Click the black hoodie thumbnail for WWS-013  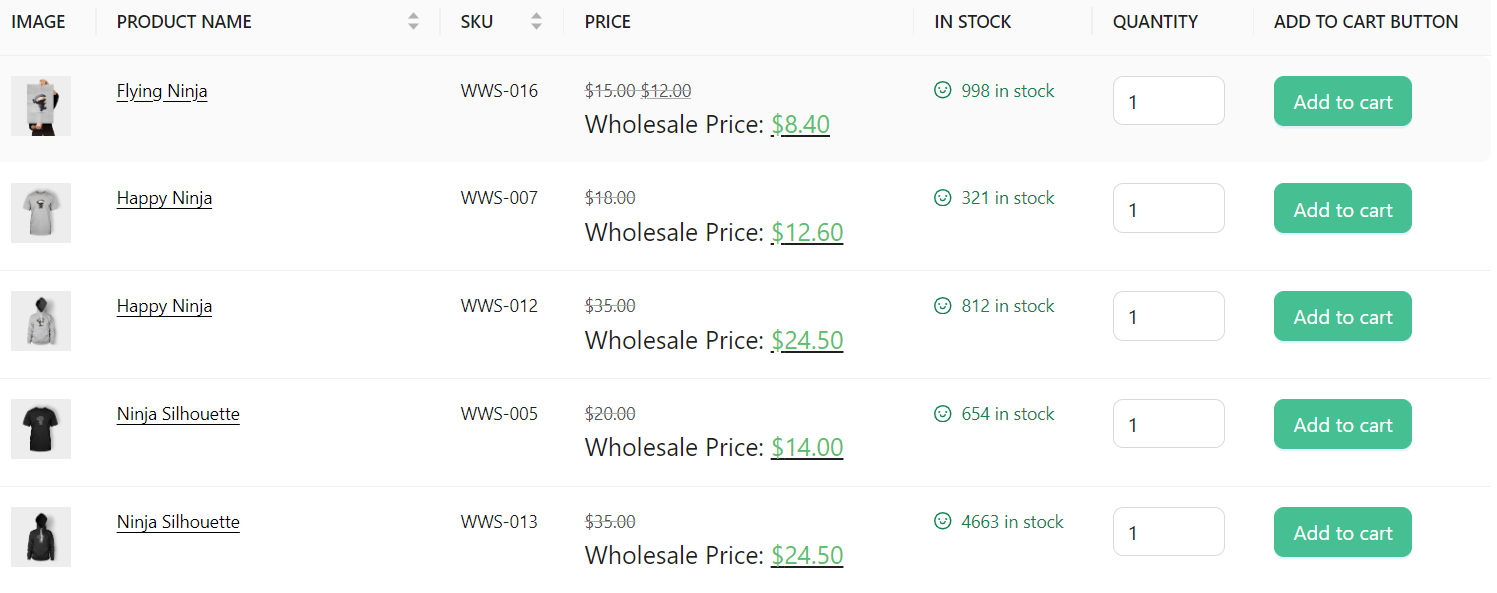(40, 537)
